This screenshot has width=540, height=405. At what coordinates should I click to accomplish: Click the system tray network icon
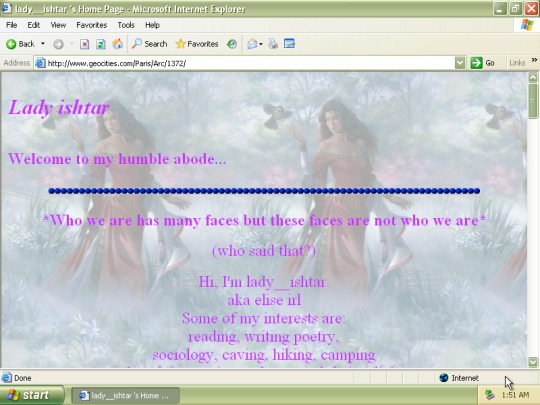pyautogui.click(x=489, y=395)
